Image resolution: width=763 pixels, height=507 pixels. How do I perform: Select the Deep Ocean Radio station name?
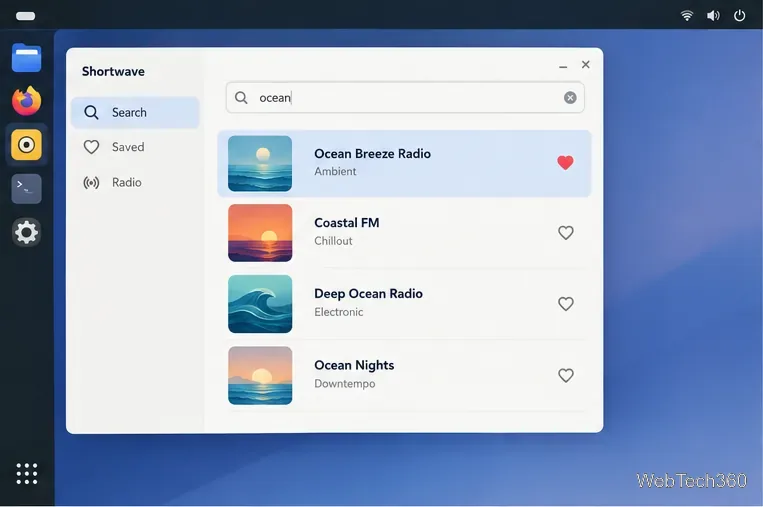pyautogui.click(x=368, y=294)
